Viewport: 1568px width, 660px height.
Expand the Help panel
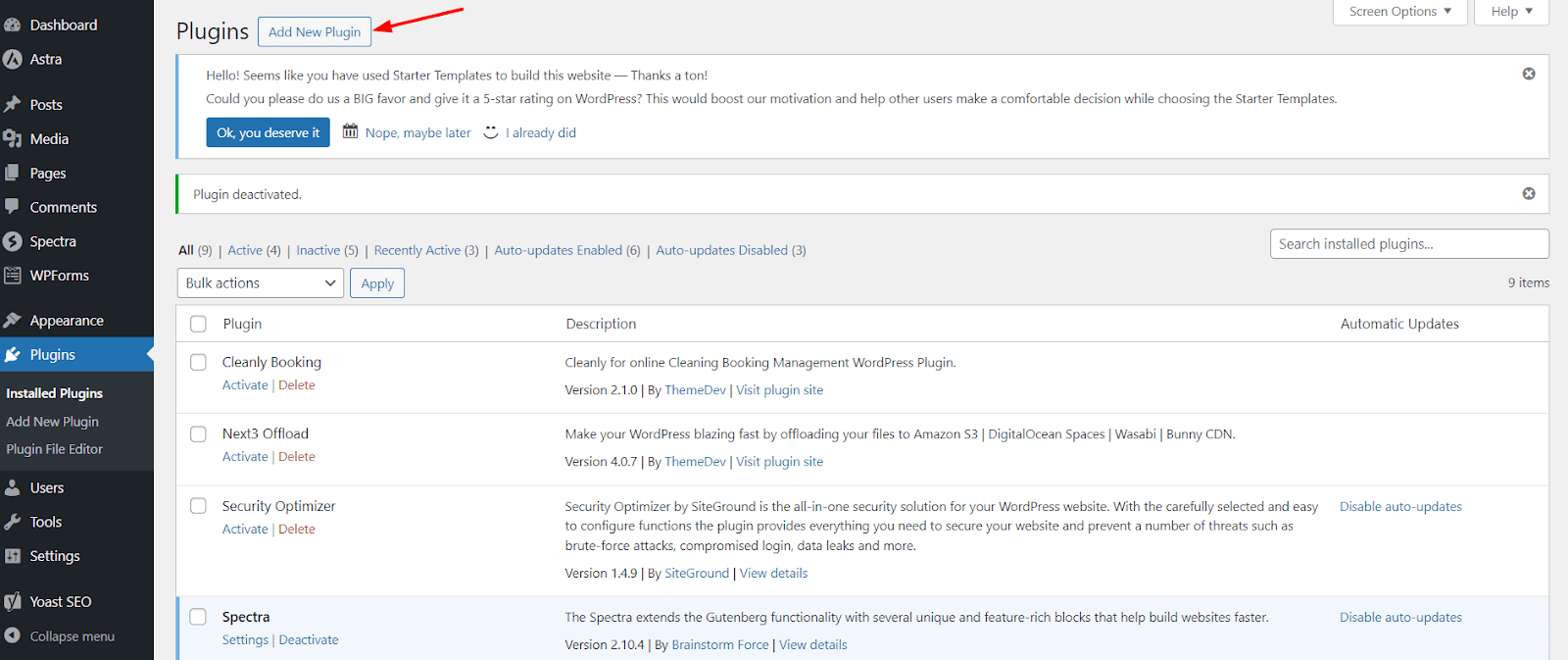click(1512, 12)
